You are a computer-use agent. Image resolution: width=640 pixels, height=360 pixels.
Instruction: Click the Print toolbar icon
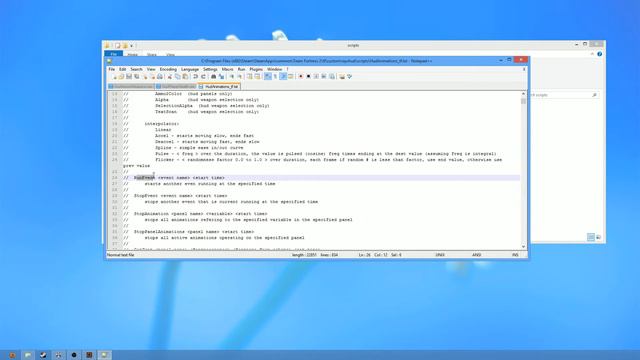point(160,77)
